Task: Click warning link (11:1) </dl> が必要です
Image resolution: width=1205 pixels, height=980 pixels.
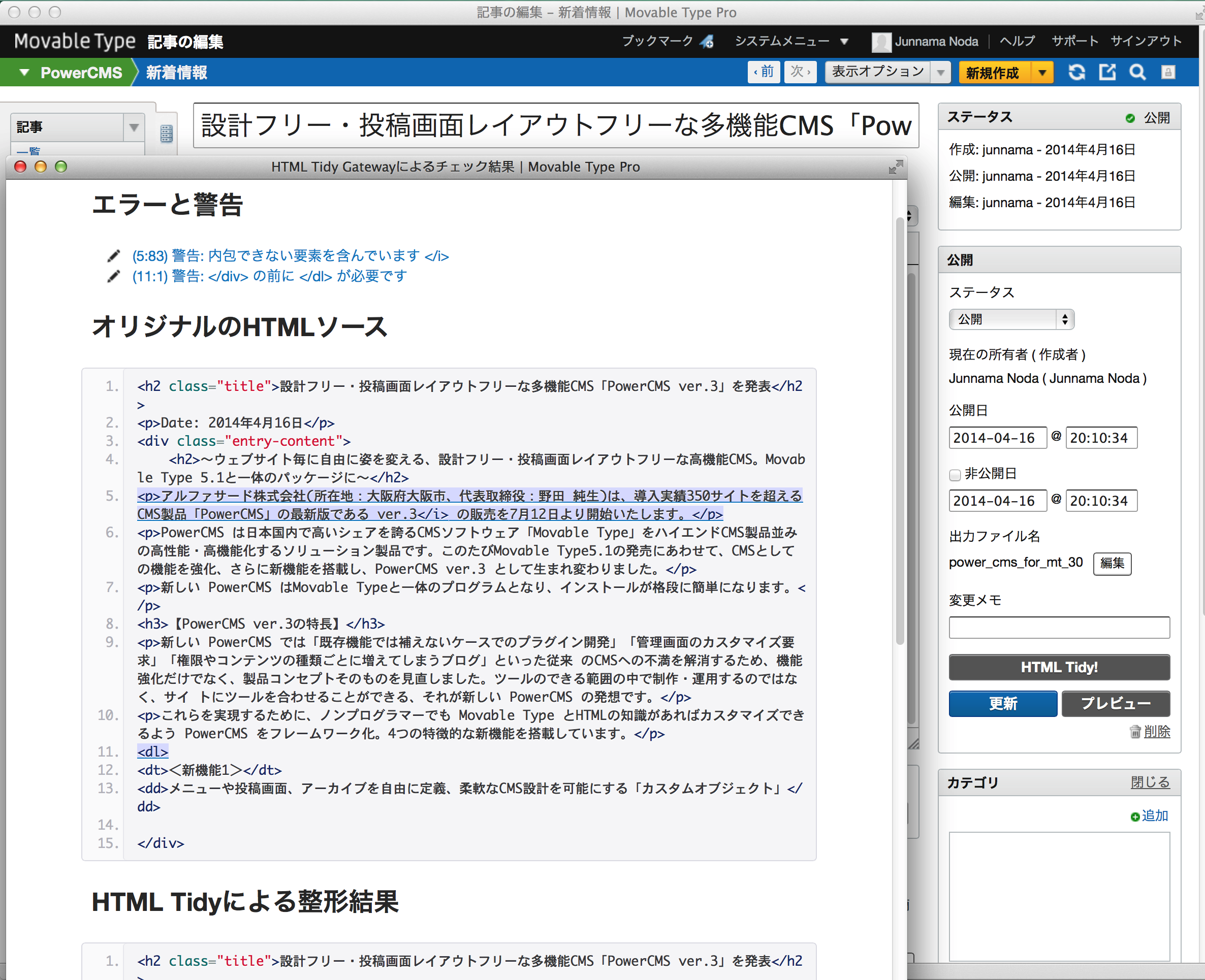Action: (269, 276)
